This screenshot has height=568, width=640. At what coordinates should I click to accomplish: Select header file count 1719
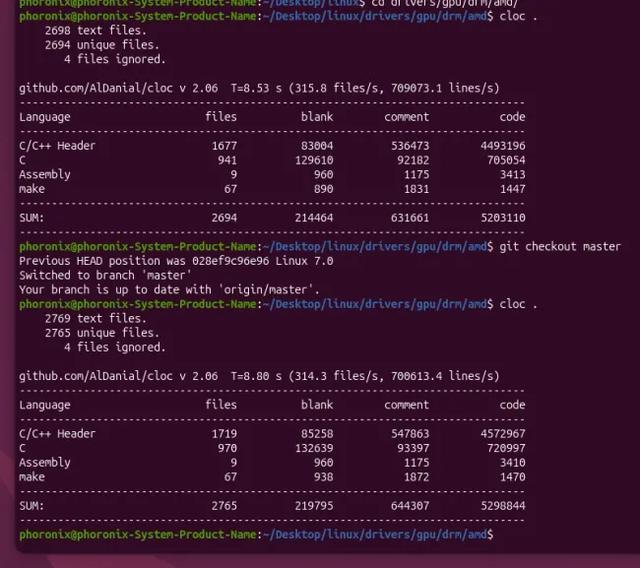tap(224, 433)
